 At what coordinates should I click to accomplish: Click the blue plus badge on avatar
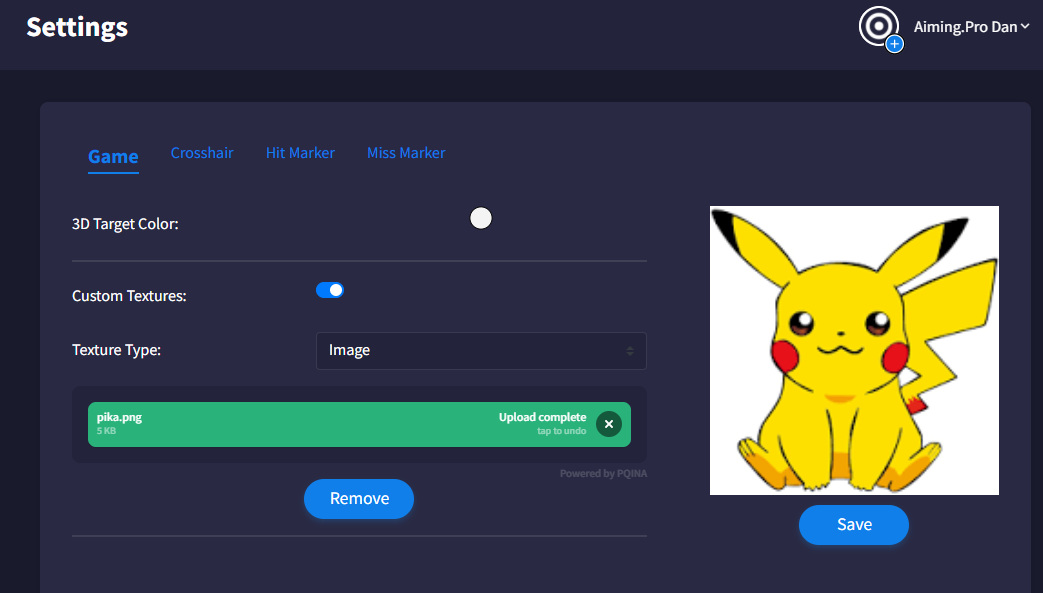pyautogui.click(x=894, y=44)
